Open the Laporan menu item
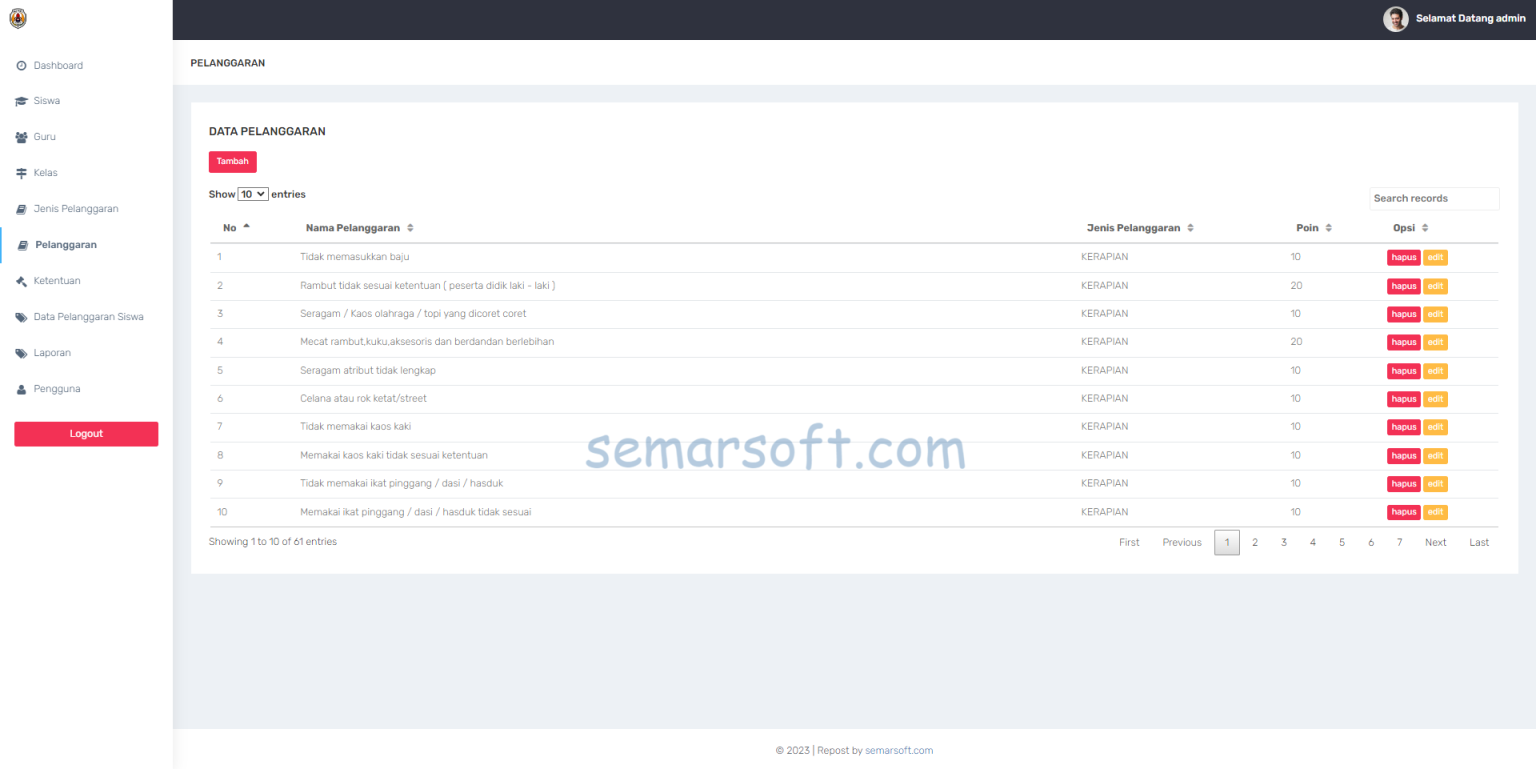The height and width of the screenshot is (769, 1536). (x=52, y=352)
